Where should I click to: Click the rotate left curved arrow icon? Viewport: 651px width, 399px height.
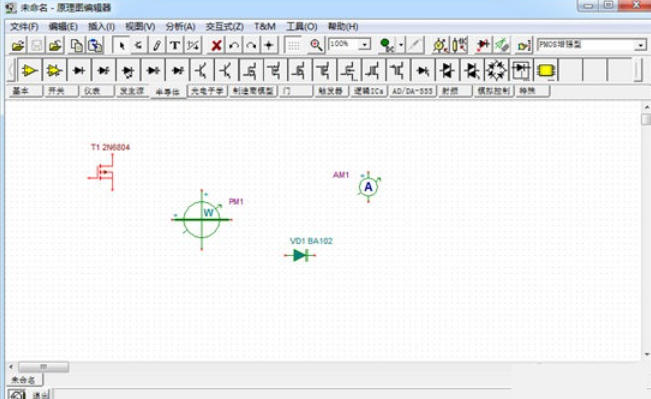(234, 45)
